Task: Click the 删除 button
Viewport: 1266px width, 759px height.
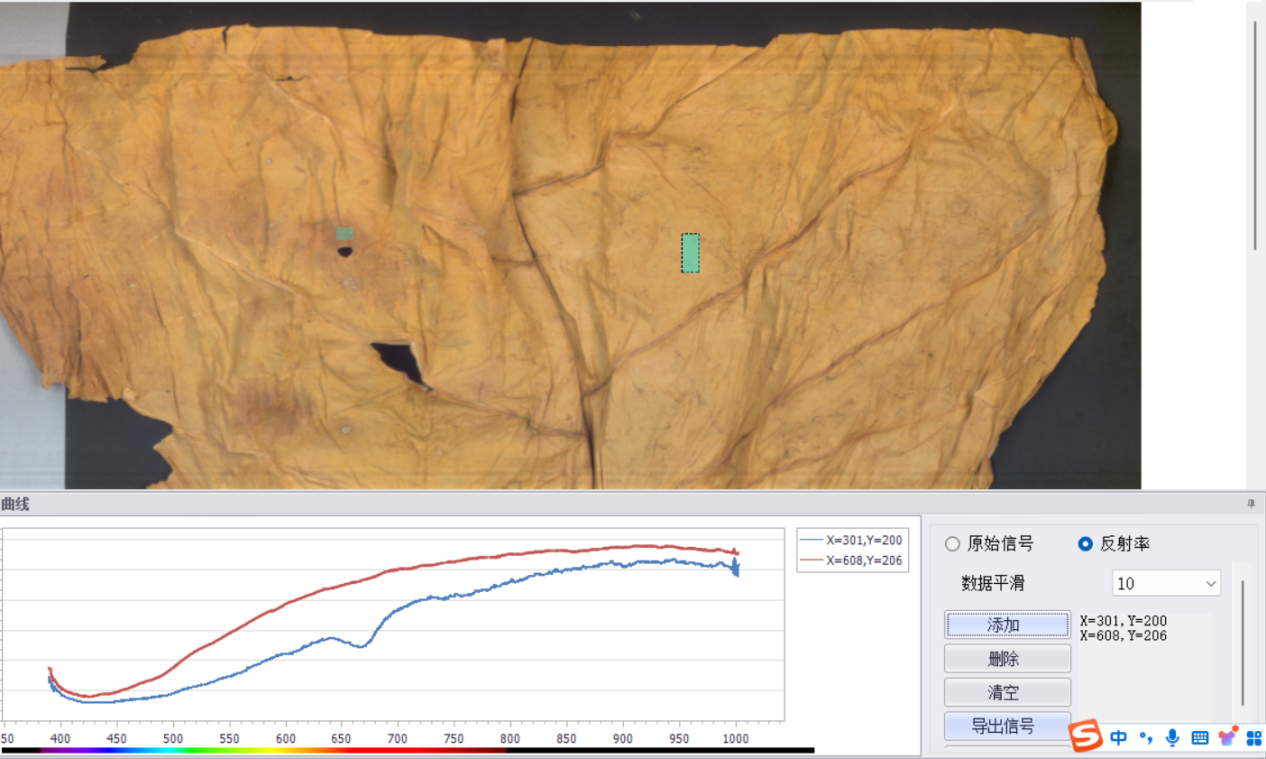Action: [x=1007, y=659]
